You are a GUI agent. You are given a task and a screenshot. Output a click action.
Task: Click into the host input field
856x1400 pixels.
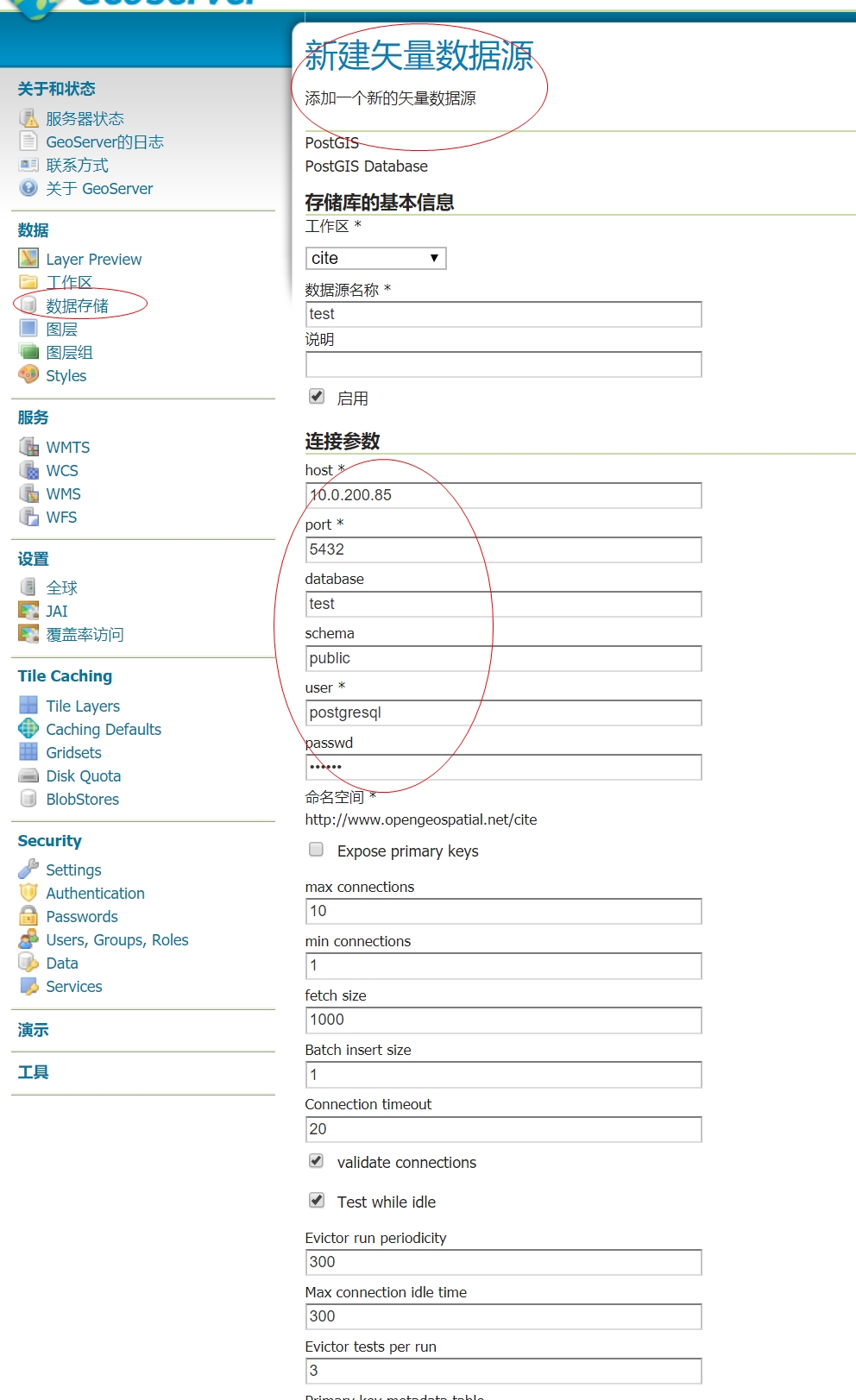[x=503, y=495]
